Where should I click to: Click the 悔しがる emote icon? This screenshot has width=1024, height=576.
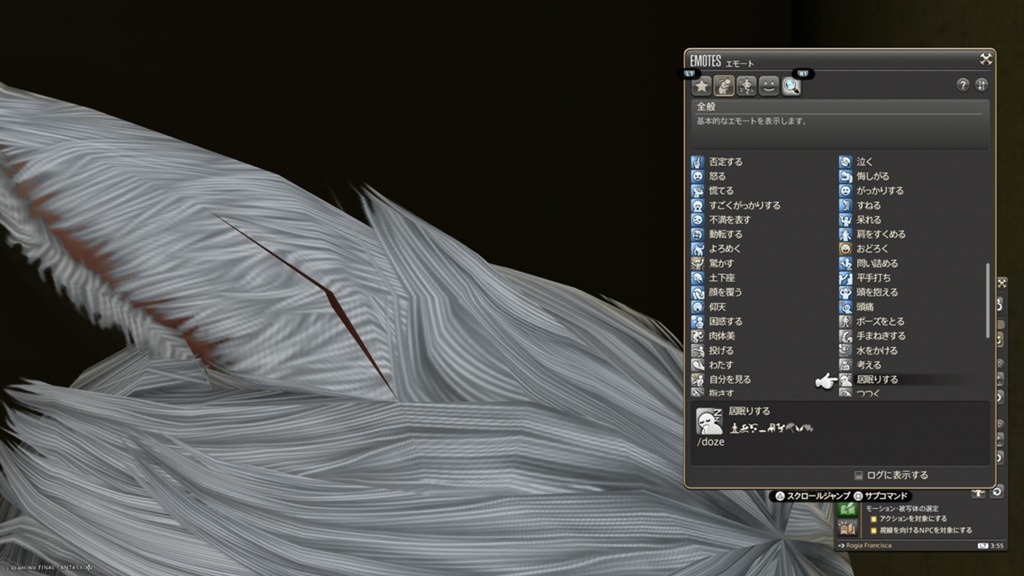pyautogui.click(x=846, y=176)
